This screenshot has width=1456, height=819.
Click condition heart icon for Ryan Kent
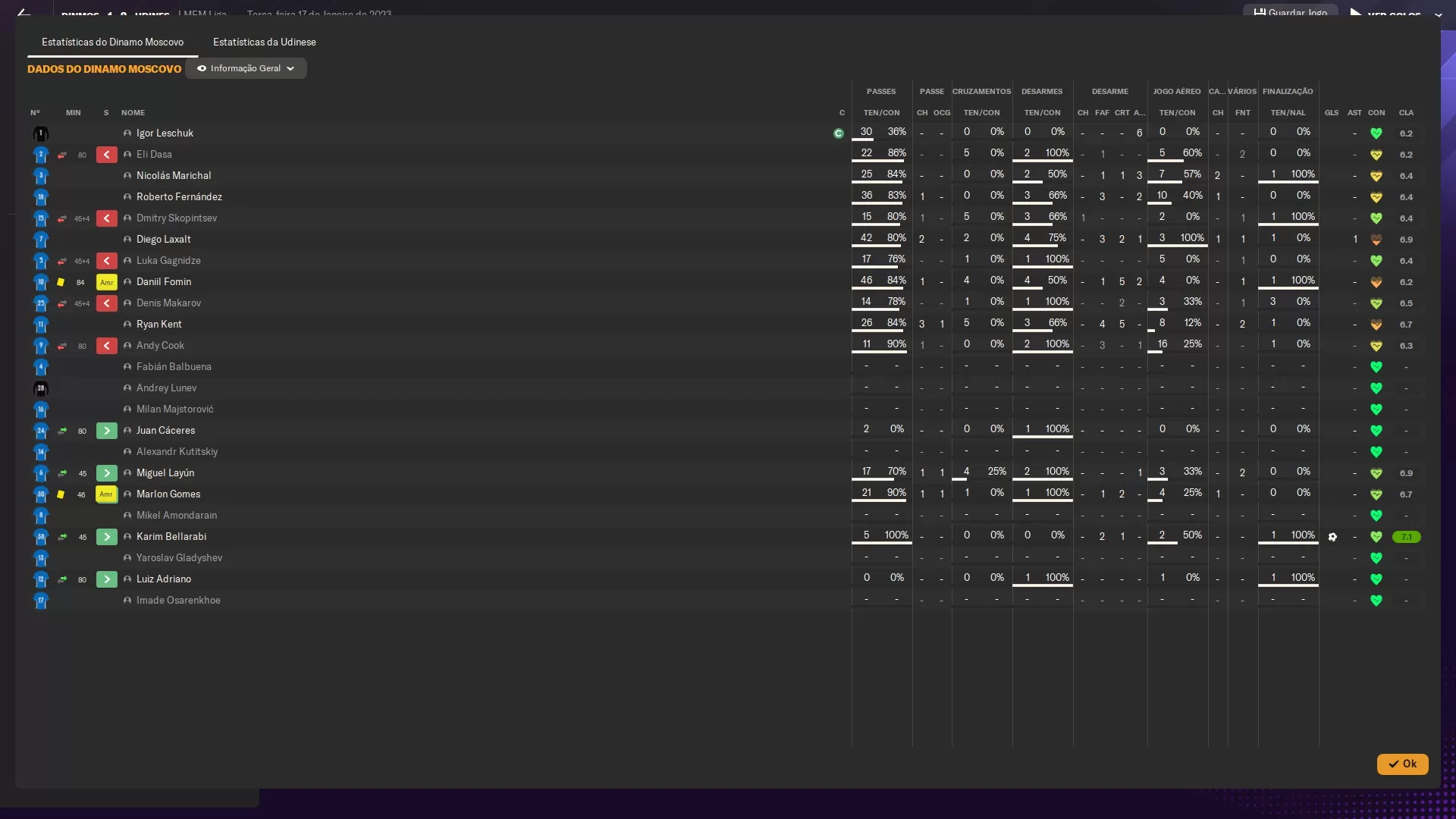coord(1376,325)
